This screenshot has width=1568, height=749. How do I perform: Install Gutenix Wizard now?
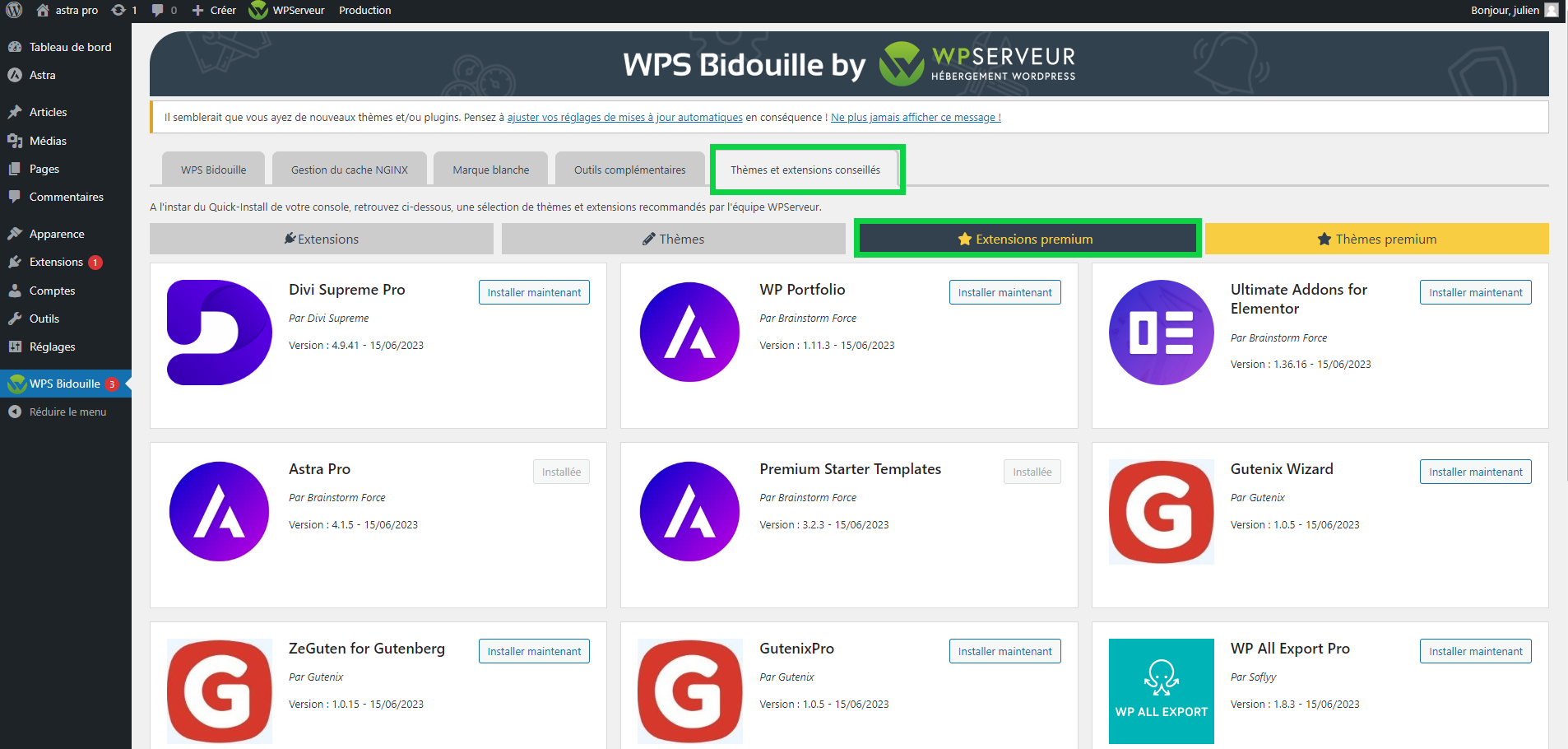pos(1476,472)
